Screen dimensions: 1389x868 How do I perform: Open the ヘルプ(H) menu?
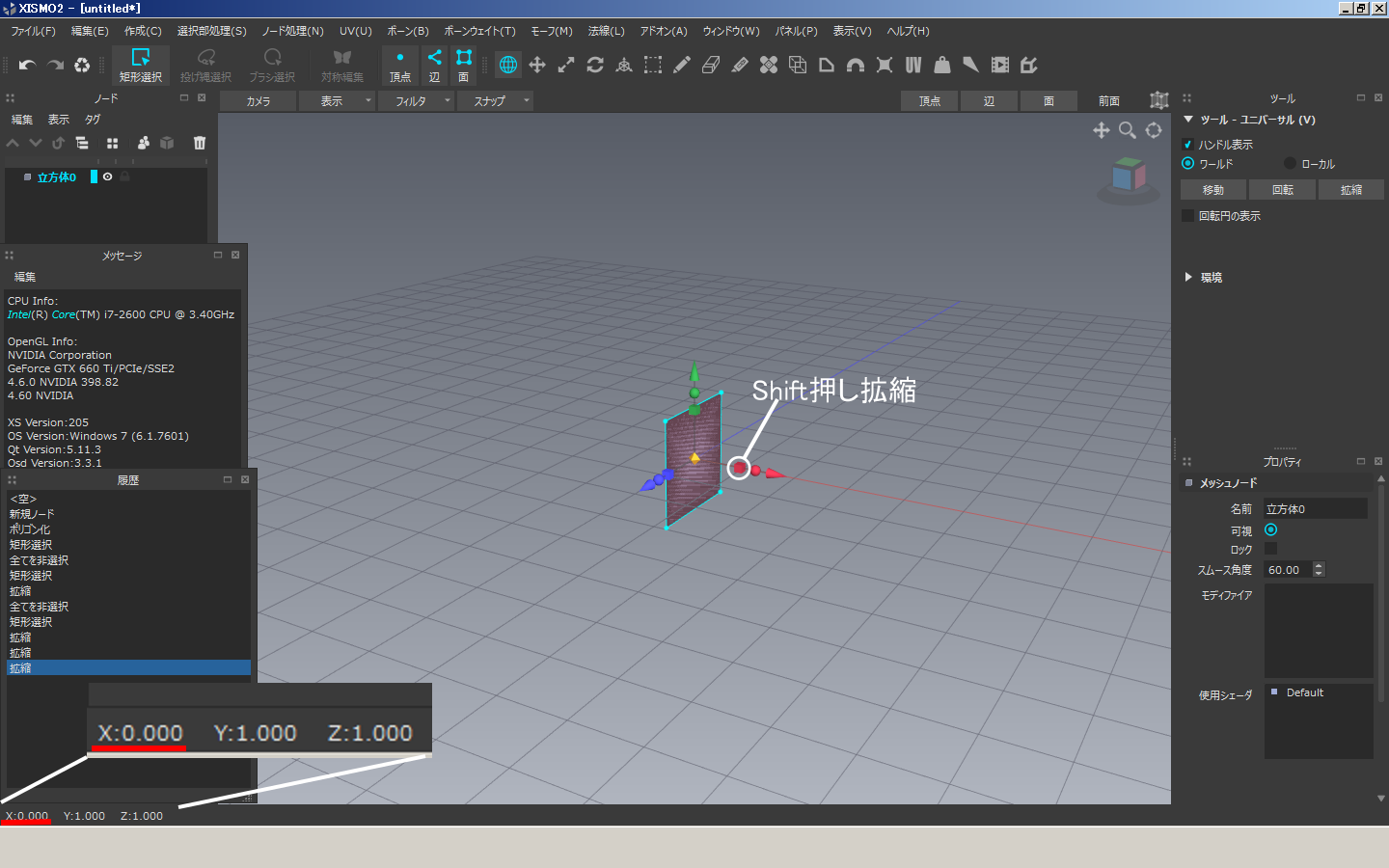(x=908, y=31)
